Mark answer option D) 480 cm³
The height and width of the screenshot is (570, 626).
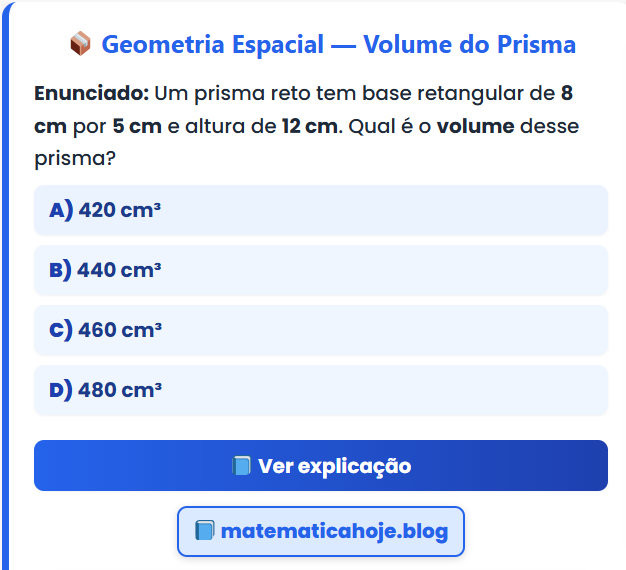[320, 390]
